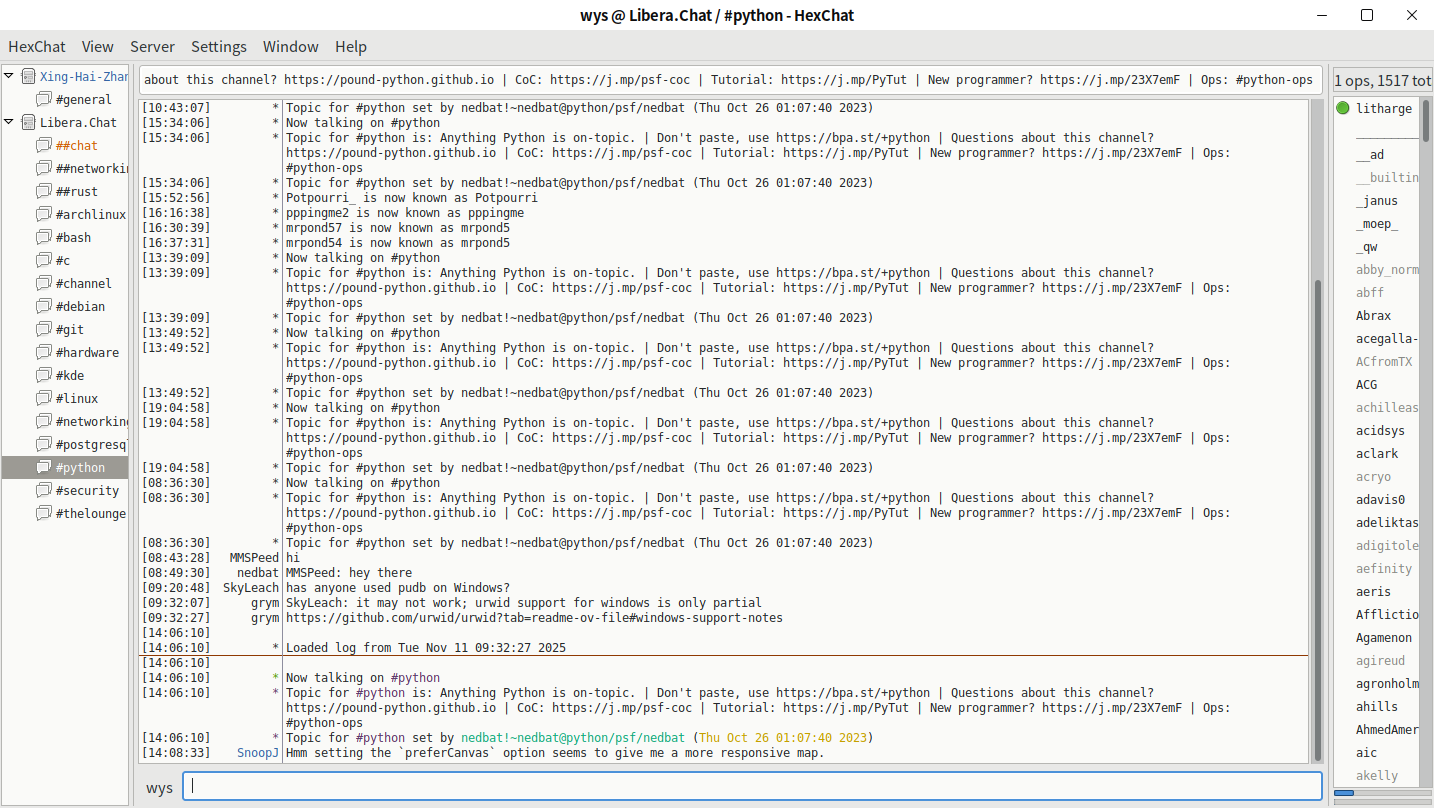The width and height of the screenshot is (1434, 808).
Task: Collapse the Libera.Chat channel tree
Action: coord(10,122)
